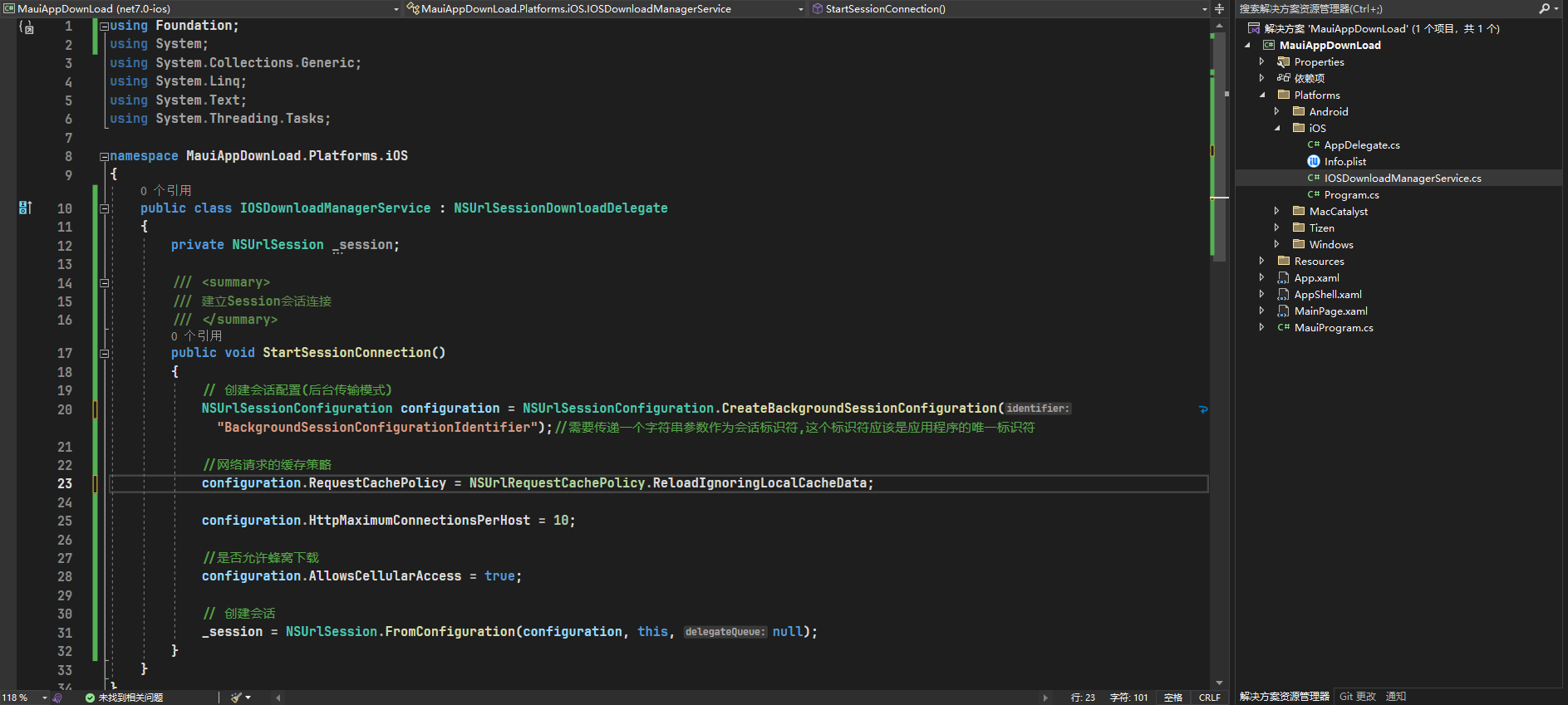Click the 空格 indentation indicator

tap(1173, 698)
